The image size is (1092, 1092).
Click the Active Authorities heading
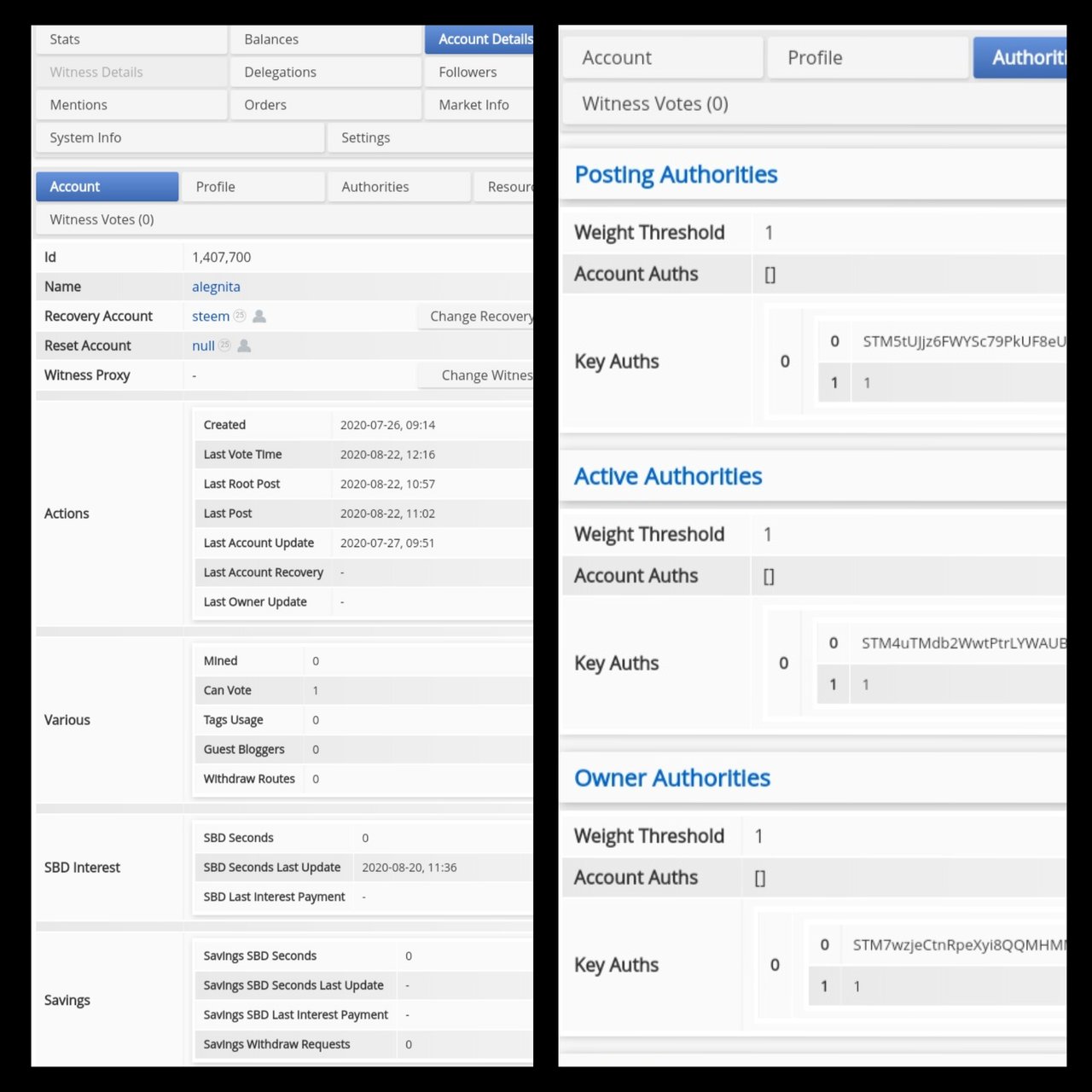click(x=668, y=476)
